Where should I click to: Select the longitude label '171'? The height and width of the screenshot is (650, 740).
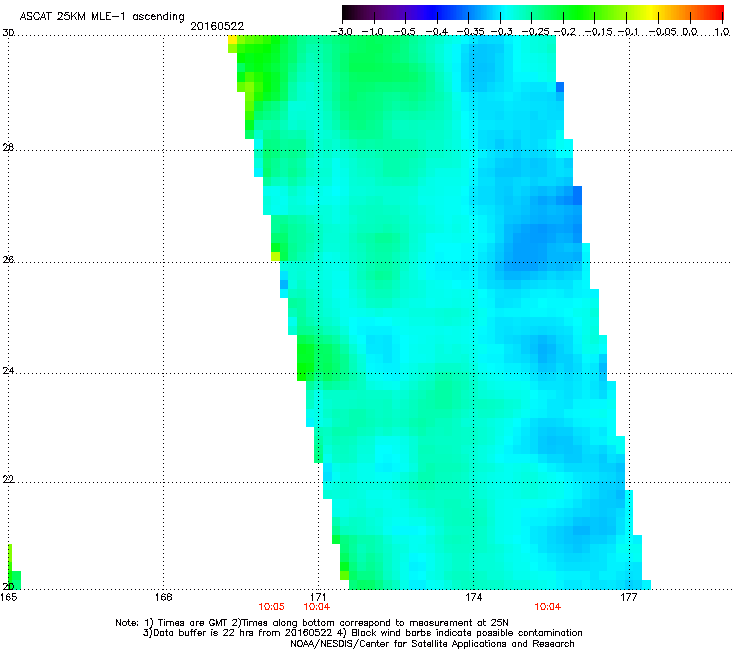coord(319,598)
